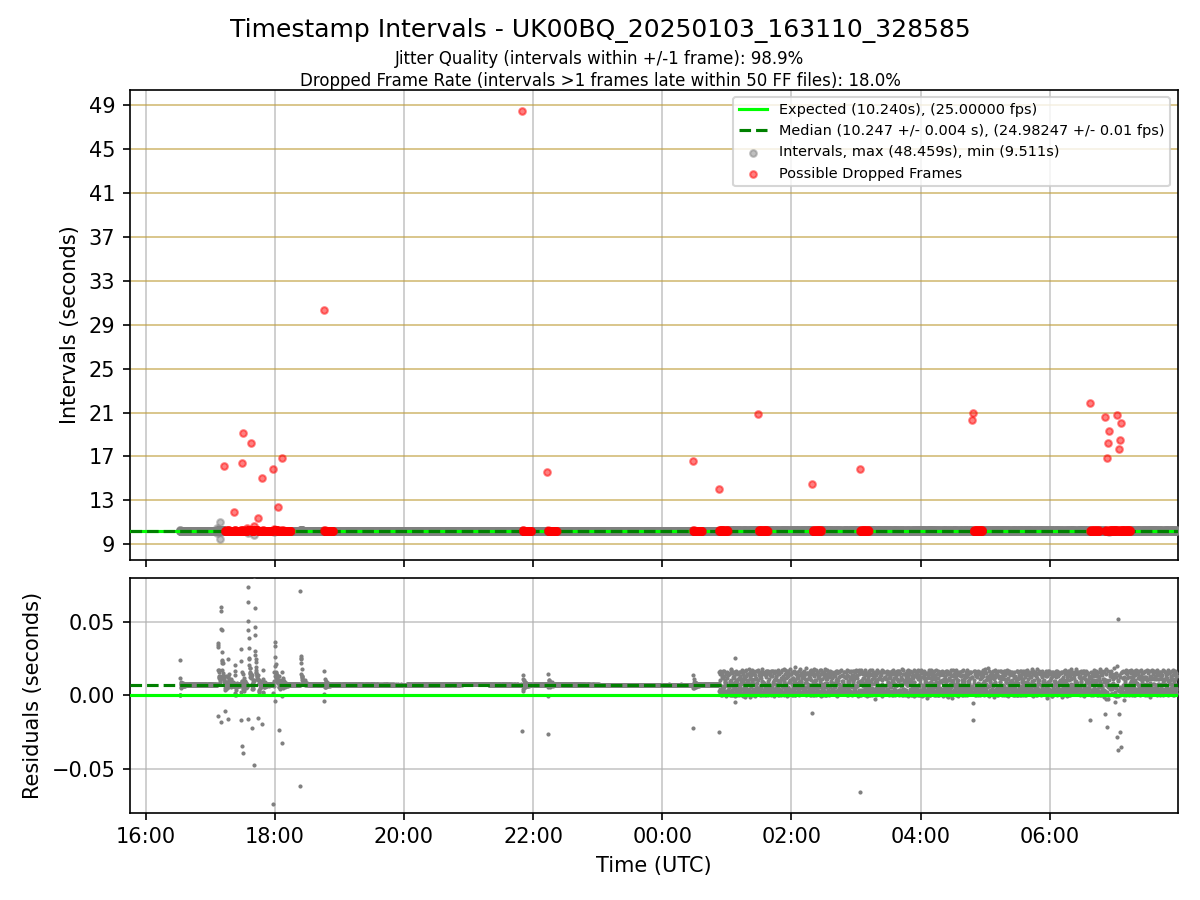Click the red dropped-frame point near 30 seconds
Image resolution: width=1200 pixels, height=900 pixels.
[324, 310]
